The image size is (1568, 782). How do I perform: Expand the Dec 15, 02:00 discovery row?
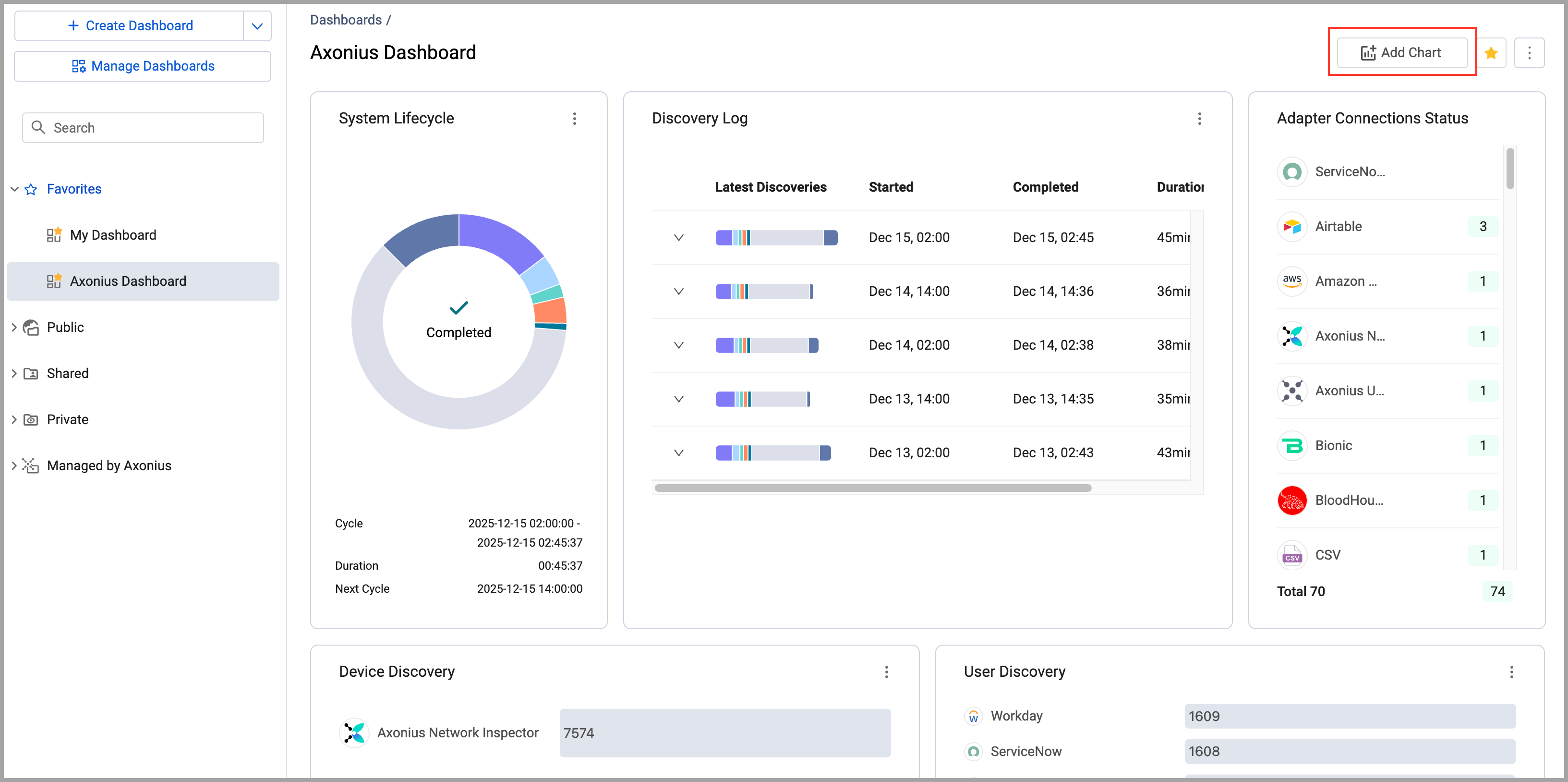point(678,237)
